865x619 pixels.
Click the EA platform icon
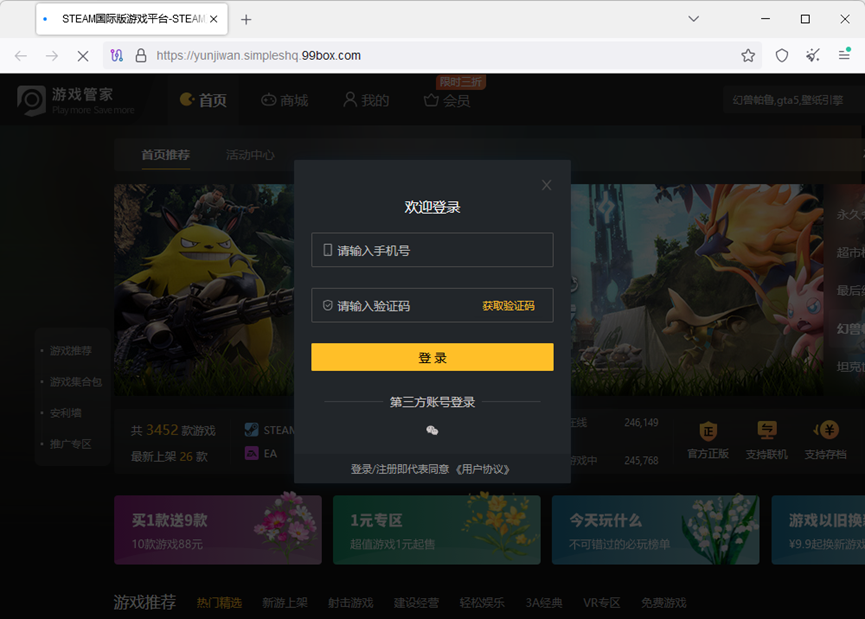pyautogui.click(x=252, y=453)
